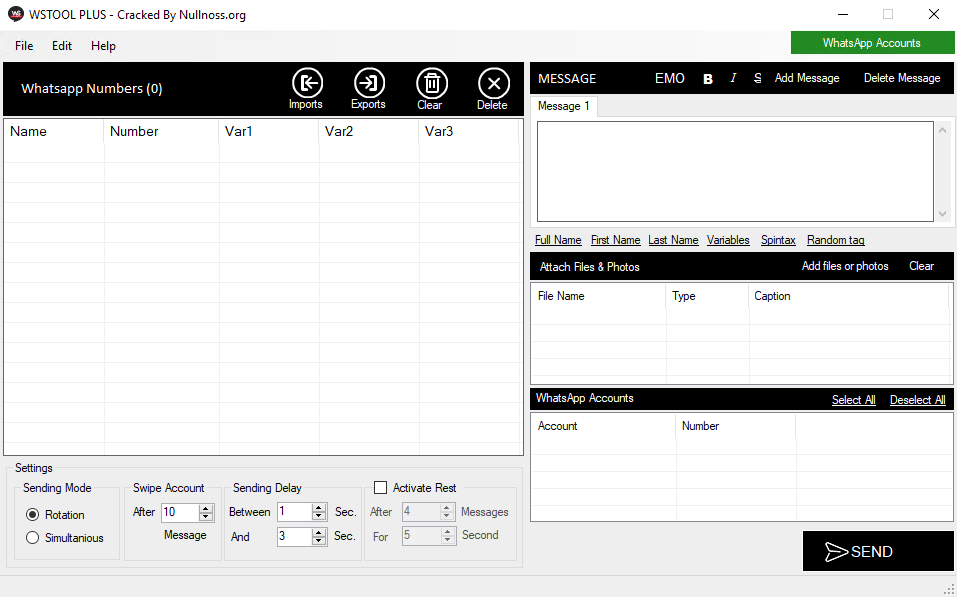Image resolution: width=957 pixels, height=597 pixels.
Task: Increase the Sending Delay And value
Action: click(319, 532)
